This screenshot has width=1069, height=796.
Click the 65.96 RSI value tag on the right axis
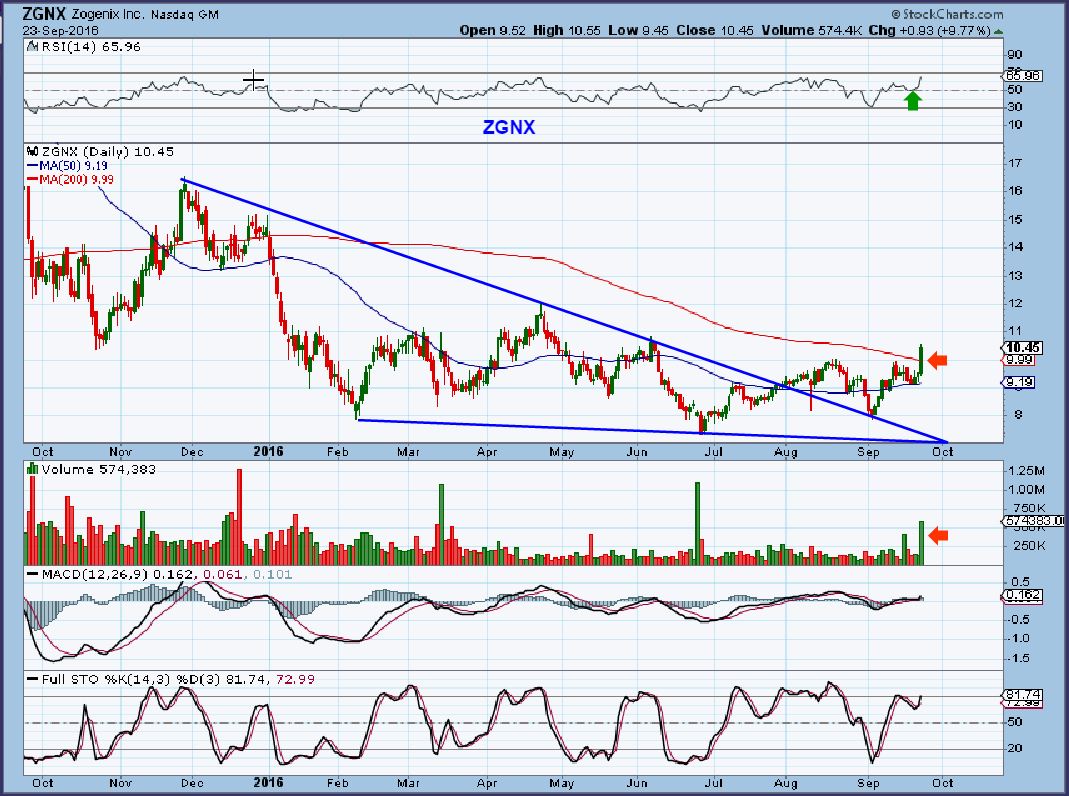1023,76
